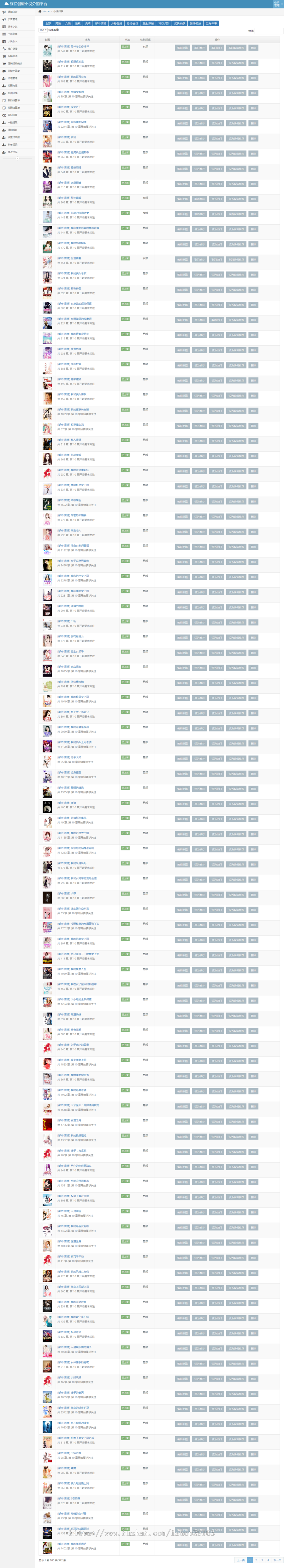Click the 一键提现 sidebar icon
This screenshot has height=1568, width=284.
(x=4, y=122)
